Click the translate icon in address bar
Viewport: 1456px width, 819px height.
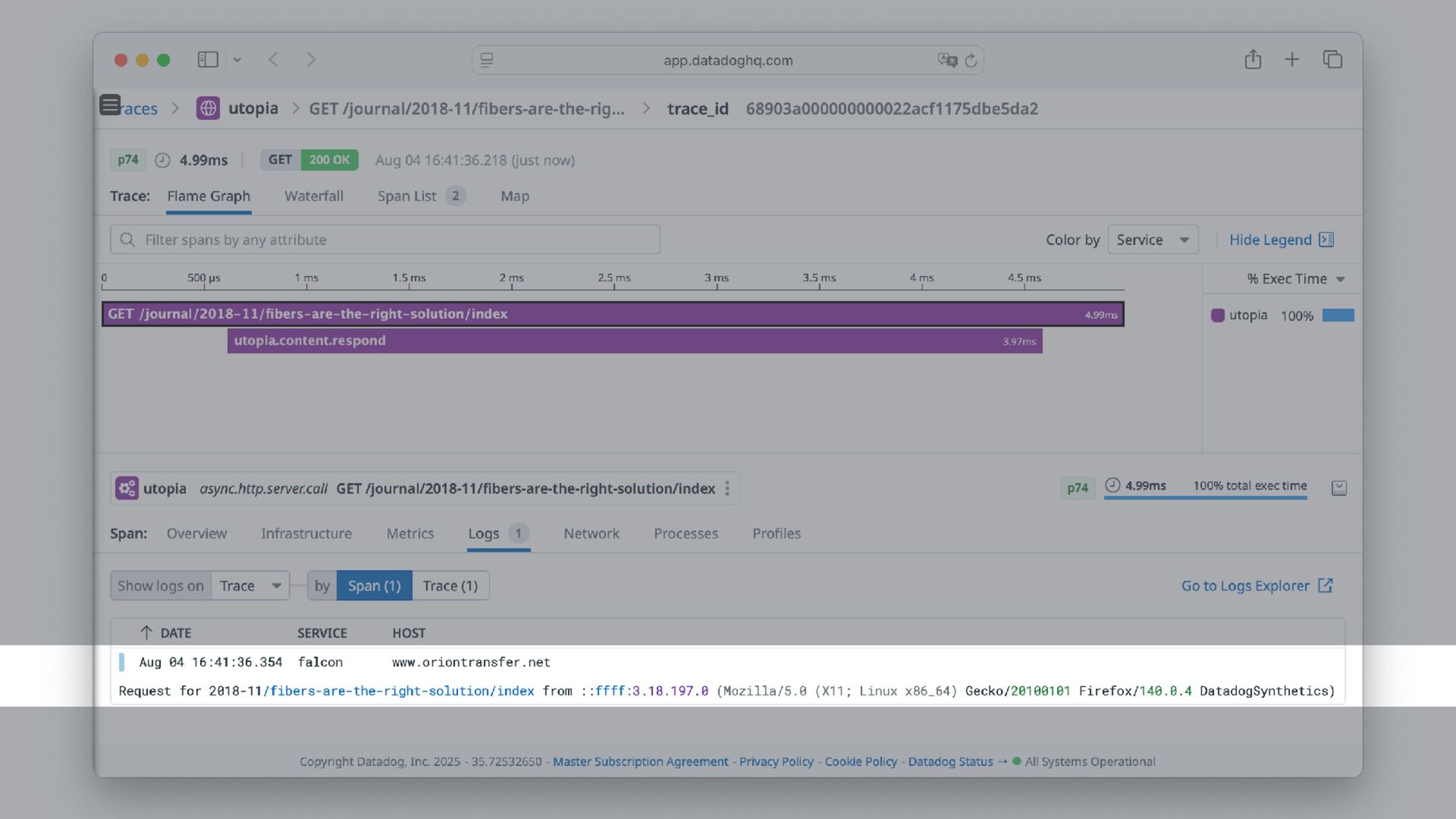(946, 61)
